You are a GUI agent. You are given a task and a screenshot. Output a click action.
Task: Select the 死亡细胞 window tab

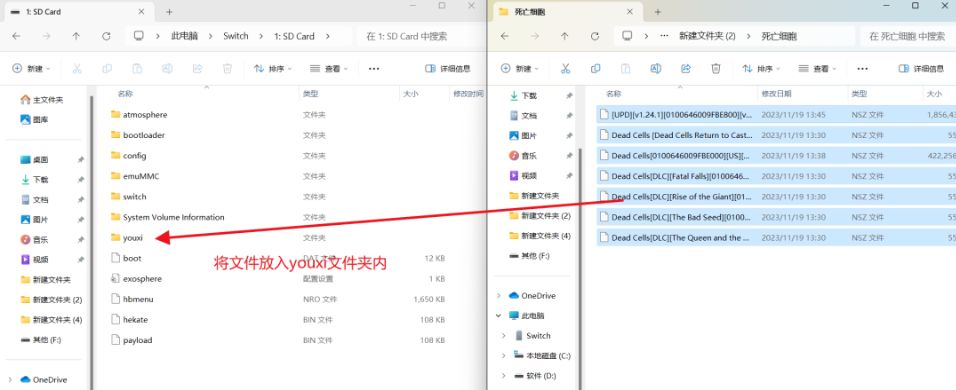coord(569,12)
